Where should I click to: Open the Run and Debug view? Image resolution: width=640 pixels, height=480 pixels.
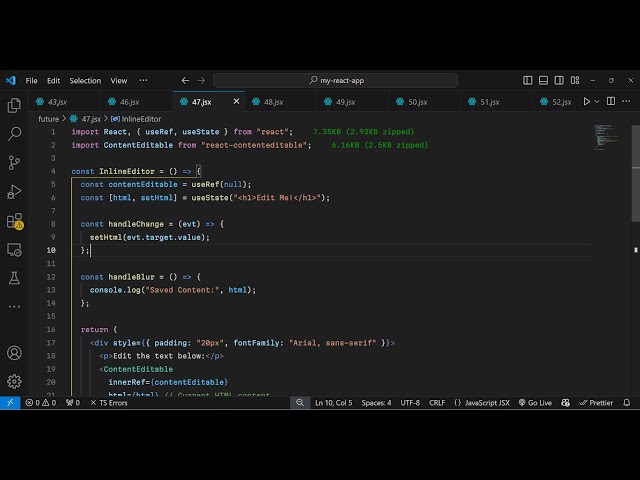pyautogui.click(x=14, y=191)
